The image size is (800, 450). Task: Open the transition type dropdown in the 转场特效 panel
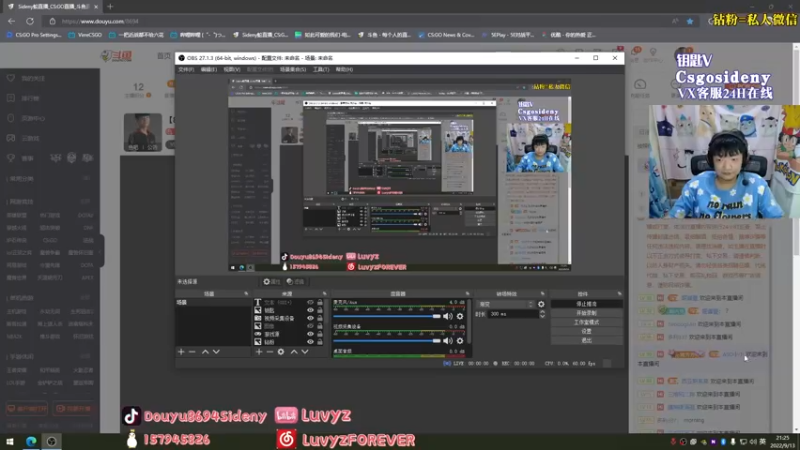tap(505, 304)
